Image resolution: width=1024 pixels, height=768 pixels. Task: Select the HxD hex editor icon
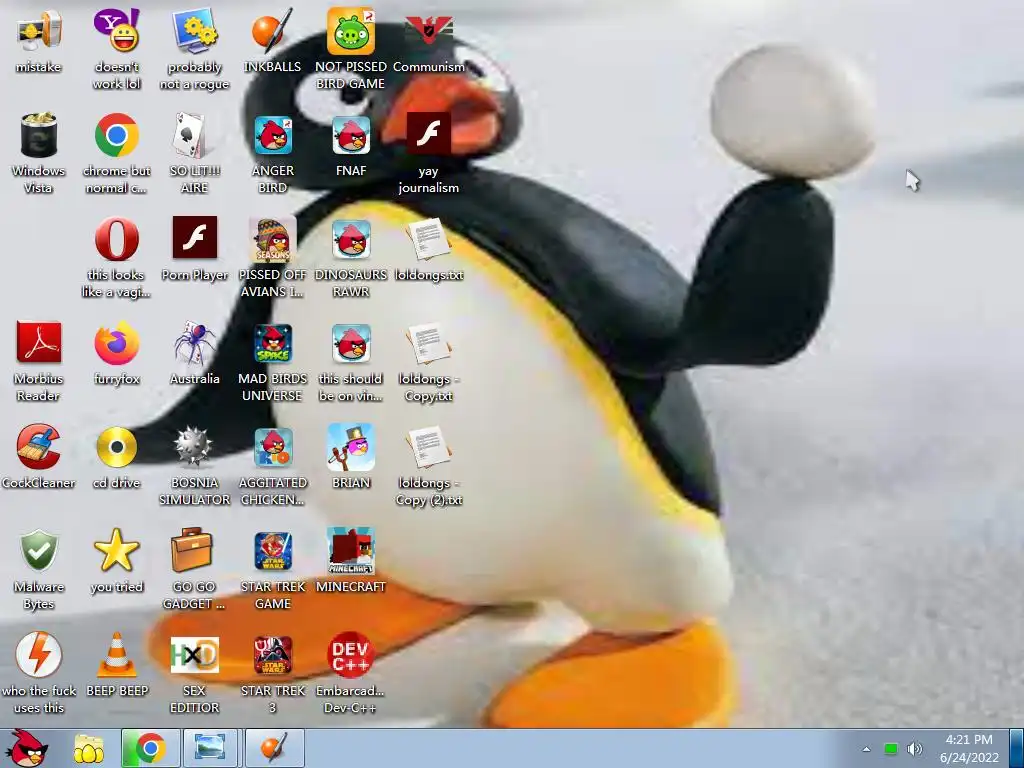[x=195, y=654]
